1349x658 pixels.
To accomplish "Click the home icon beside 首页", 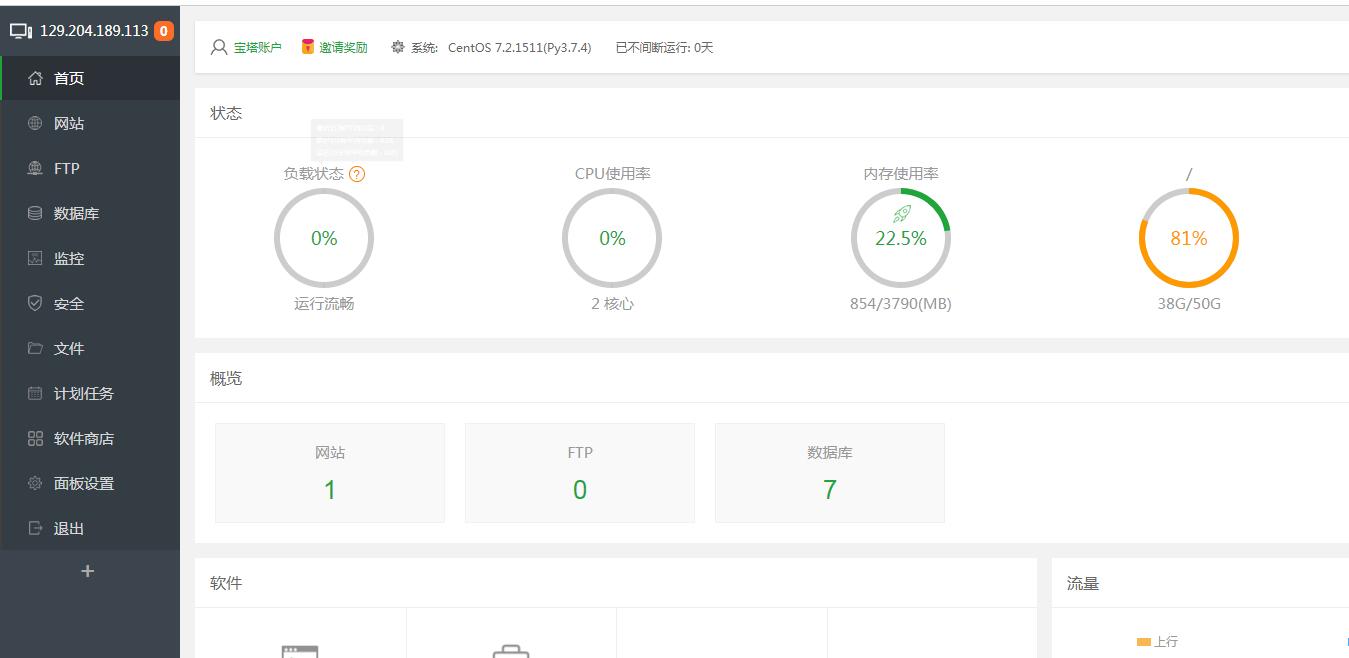I will [x=35, y=78].
